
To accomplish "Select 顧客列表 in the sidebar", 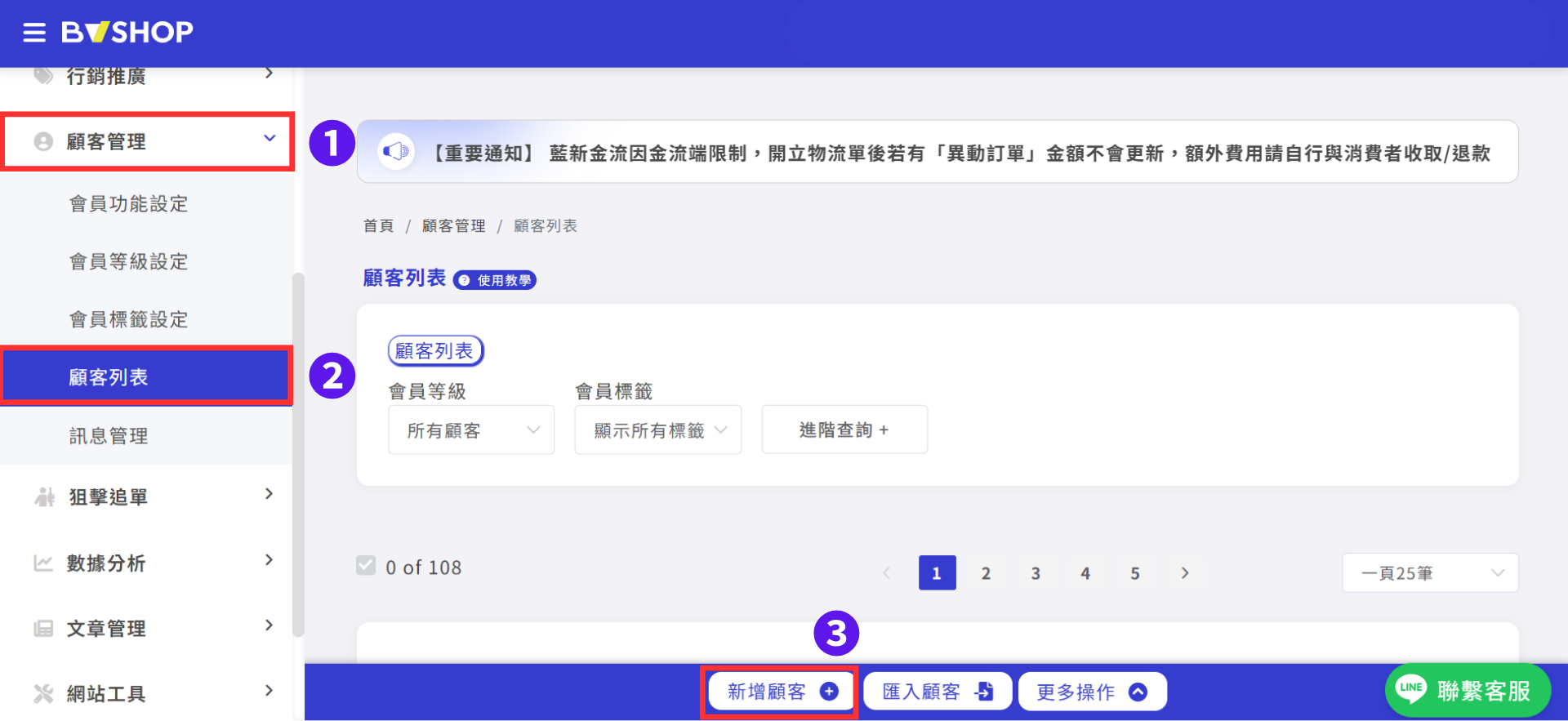I will click(147, 376).
